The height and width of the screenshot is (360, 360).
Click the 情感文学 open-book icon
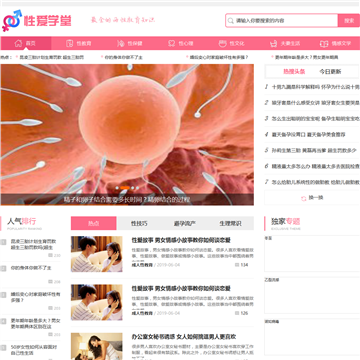click(324, 43)
